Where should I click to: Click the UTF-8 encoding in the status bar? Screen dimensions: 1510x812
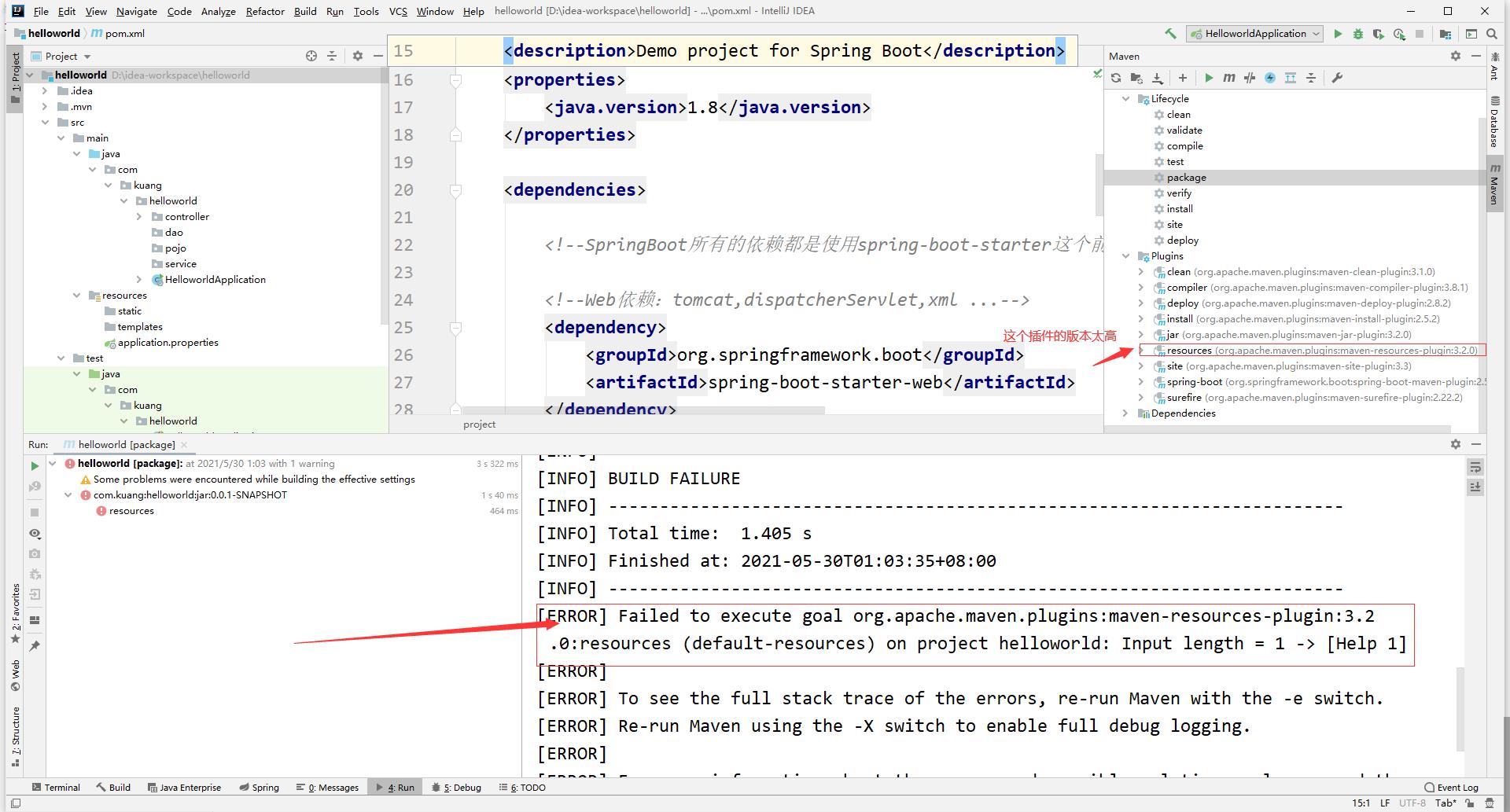[x=1412, y=803]
